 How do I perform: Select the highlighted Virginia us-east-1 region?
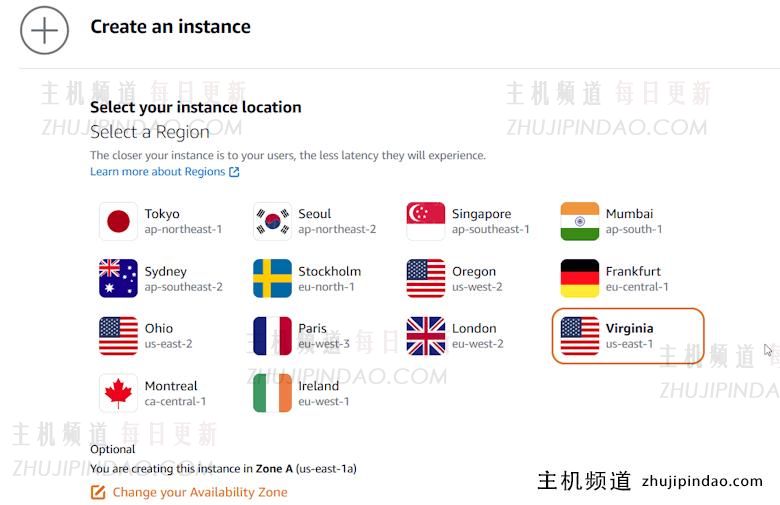(x=628, y=335)
